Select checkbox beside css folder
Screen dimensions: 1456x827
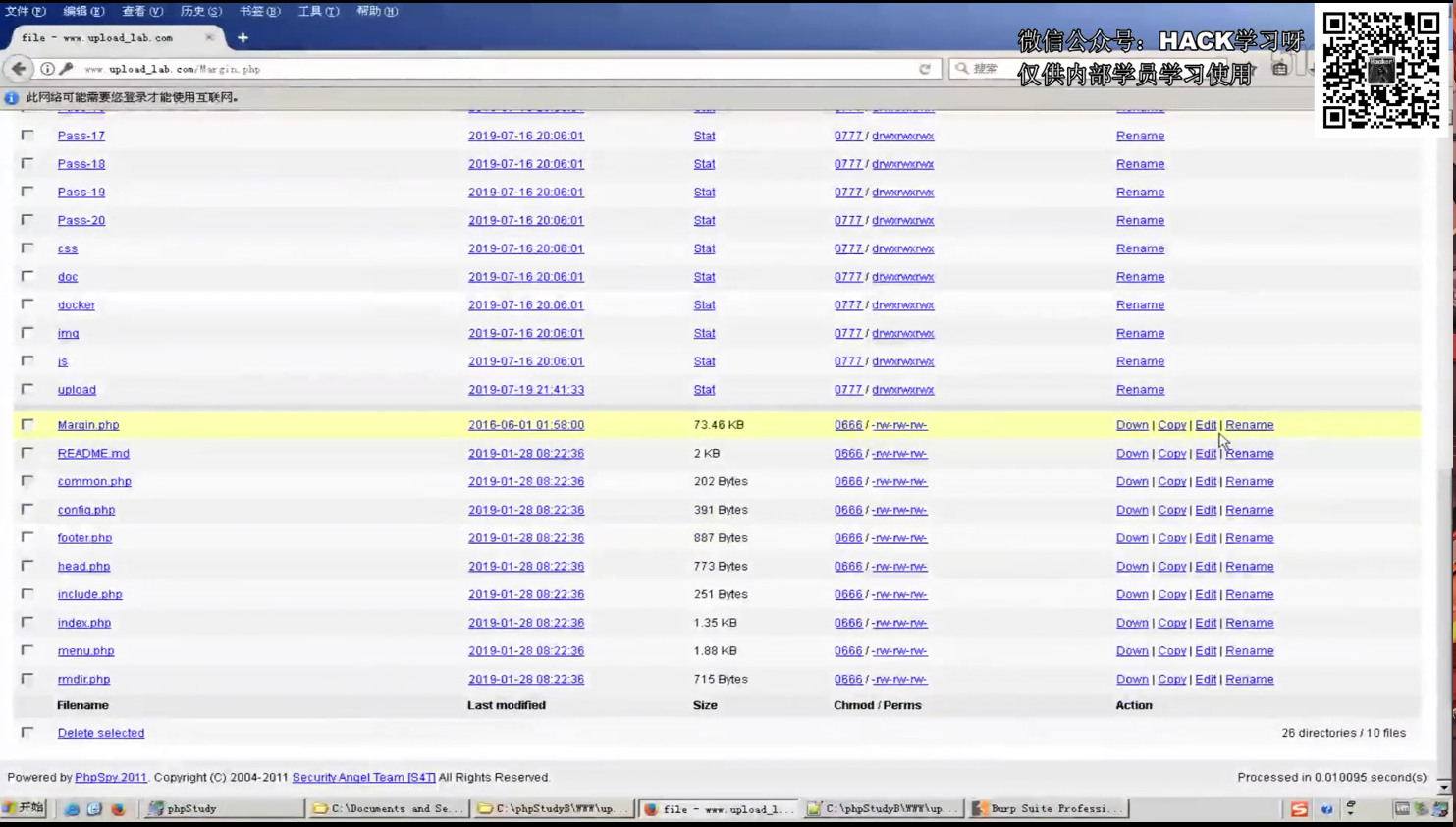pos(27,248)
